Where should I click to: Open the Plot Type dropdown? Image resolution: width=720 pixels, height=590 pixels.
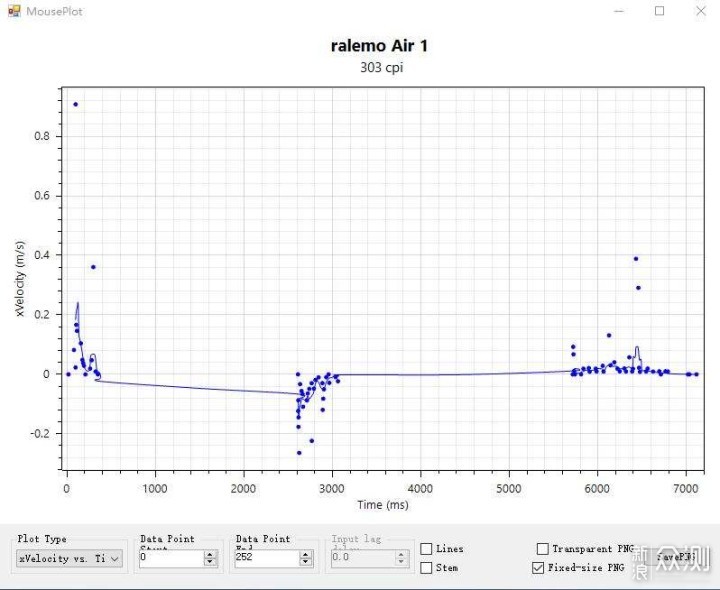tap(69, 558)
